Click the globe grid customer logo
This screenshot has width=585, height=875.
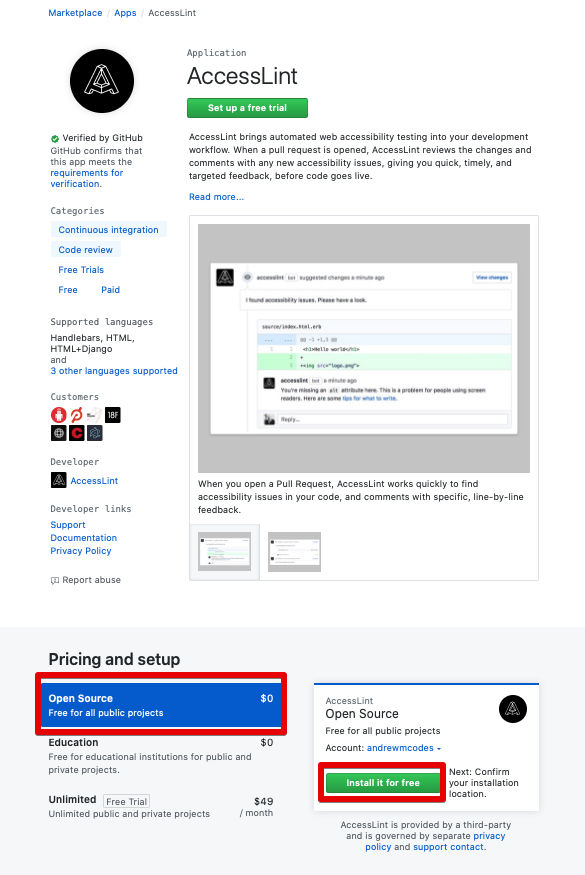click(x=59, y=433)
